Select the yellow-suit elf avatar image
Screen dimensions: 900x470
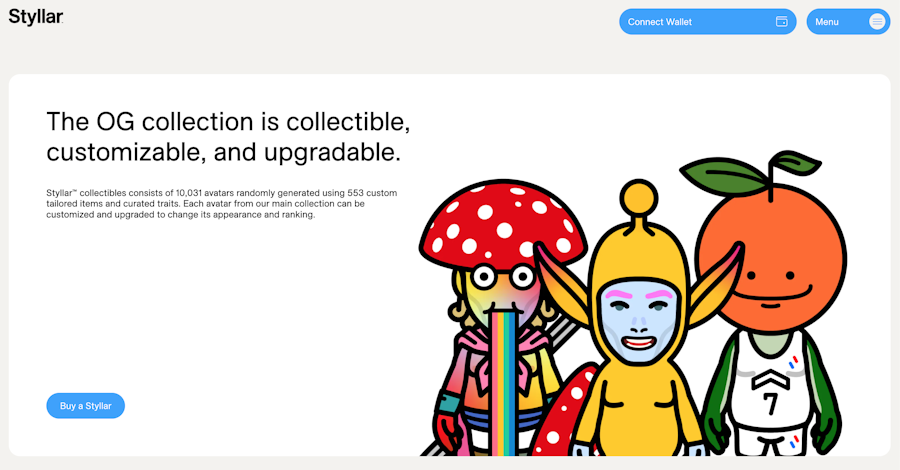point(639,318)
